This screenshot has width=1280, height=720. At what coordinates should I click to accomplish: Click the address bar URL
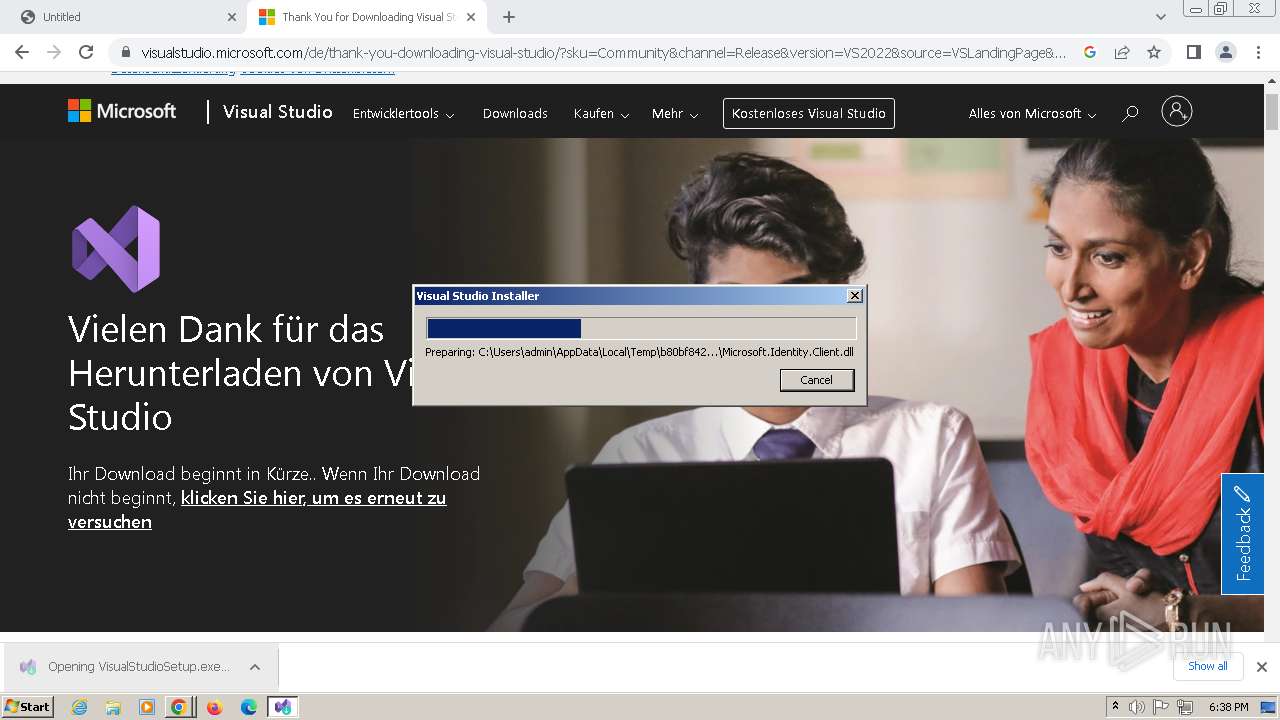pos(603,52)
